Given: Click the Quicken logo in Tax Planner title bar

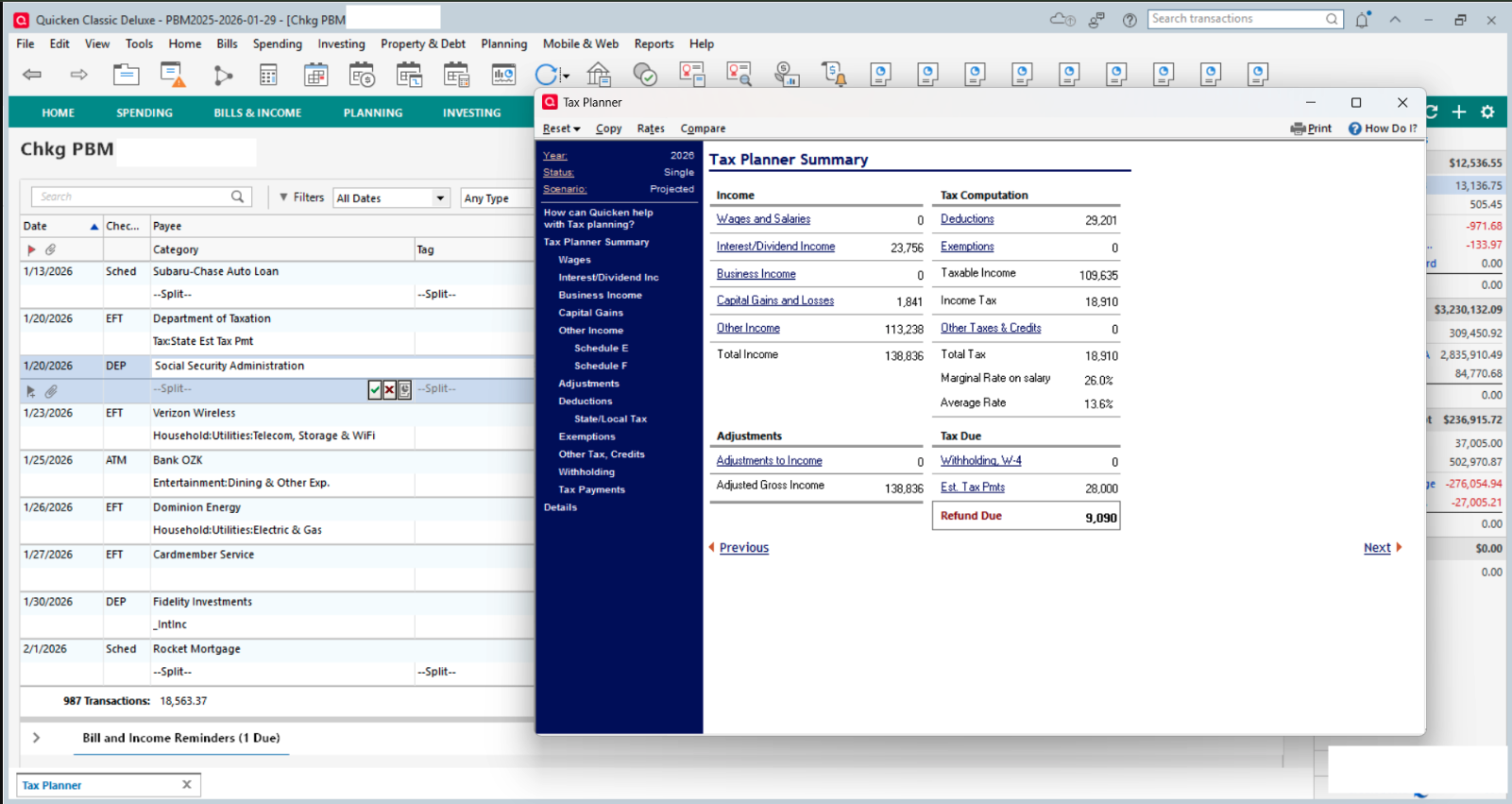Looking at the screenshot, I should click(x=550, y=102).
